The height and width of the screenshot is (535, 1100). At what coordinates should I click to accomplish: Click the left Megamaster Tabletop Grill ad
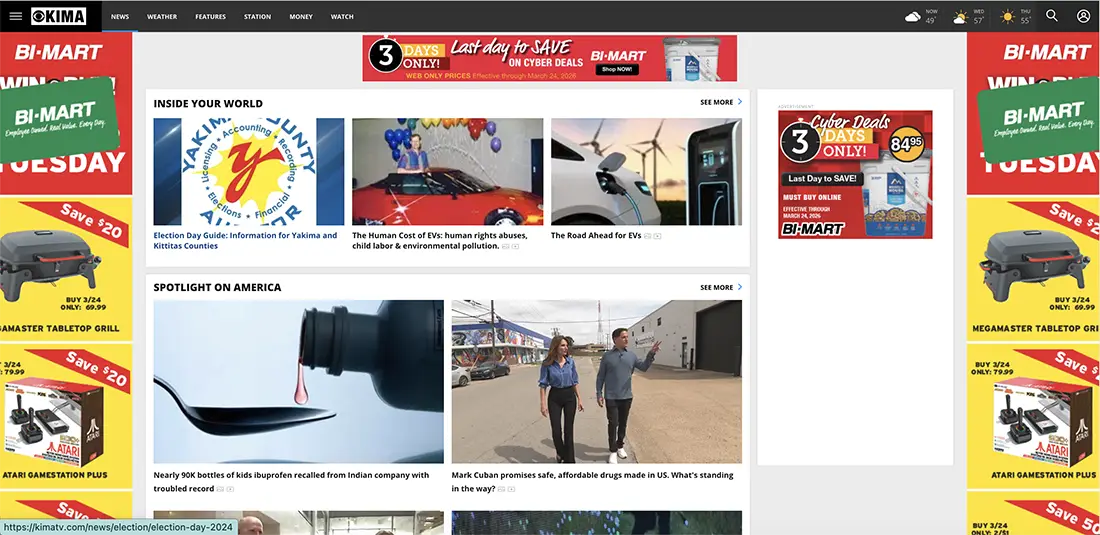click(x=66, y=269)
